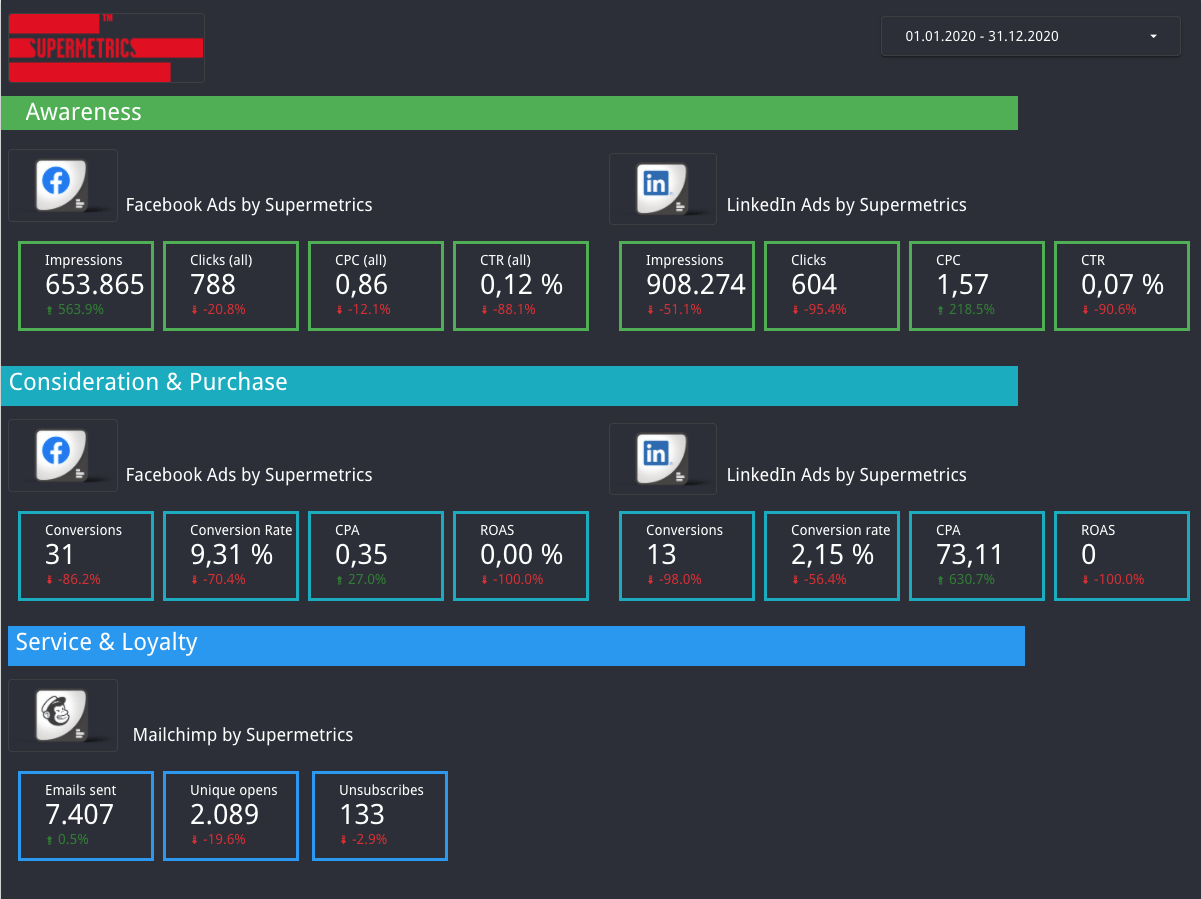
Task: Click the Mailchimp icon under Service & Loyalty
Action: coord(63,716)
